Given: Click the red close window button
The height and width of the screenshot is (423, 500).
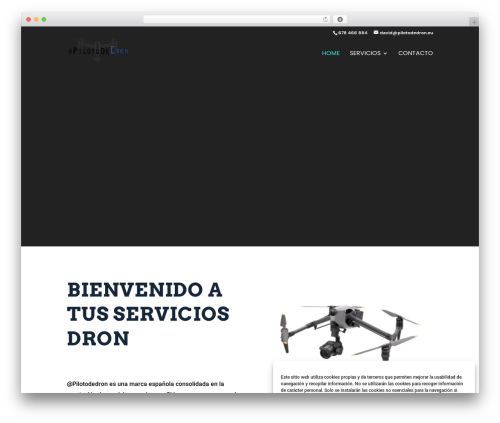Looking at the screenshot, I should 29,20.
